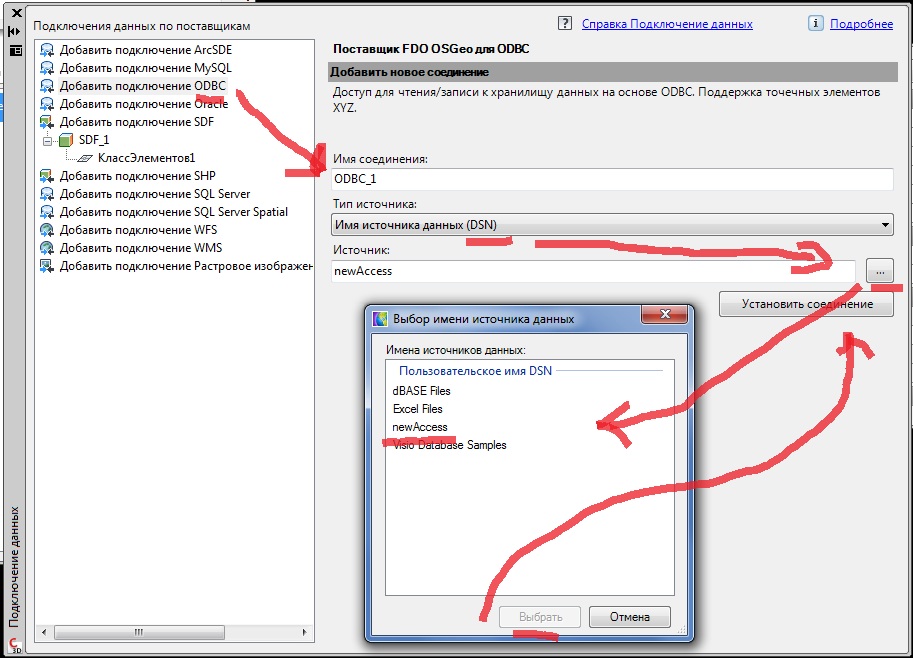Click the Civil 3D icon at palette bottom

coord(15,646)
